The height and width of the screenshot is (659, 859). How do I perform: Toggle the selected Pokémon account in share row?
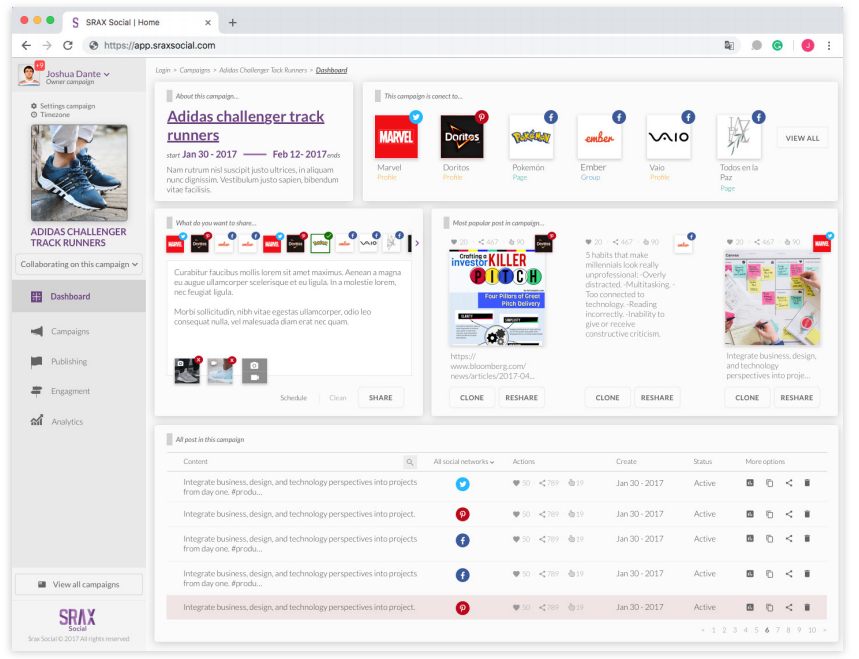coord(320,243)
